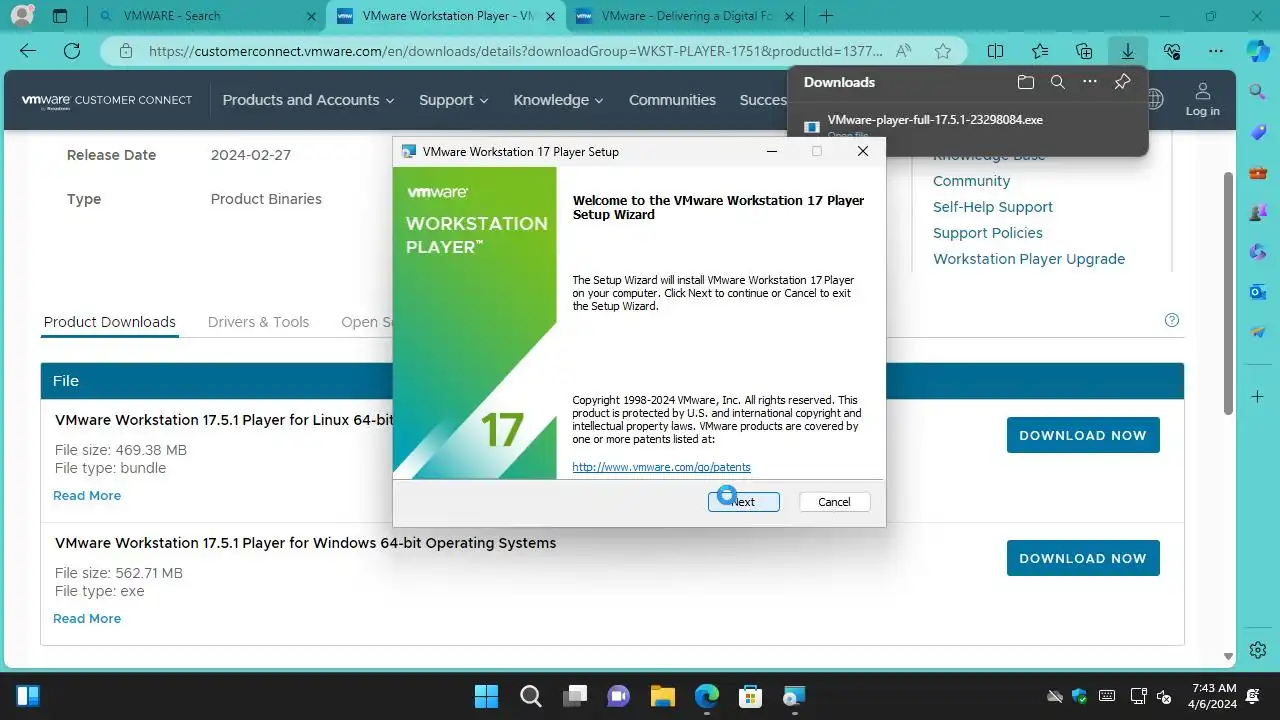Open the browser profile avatar
Image resolution: width=1280 pixels, height=720 pixels.
tap(21, 16)
